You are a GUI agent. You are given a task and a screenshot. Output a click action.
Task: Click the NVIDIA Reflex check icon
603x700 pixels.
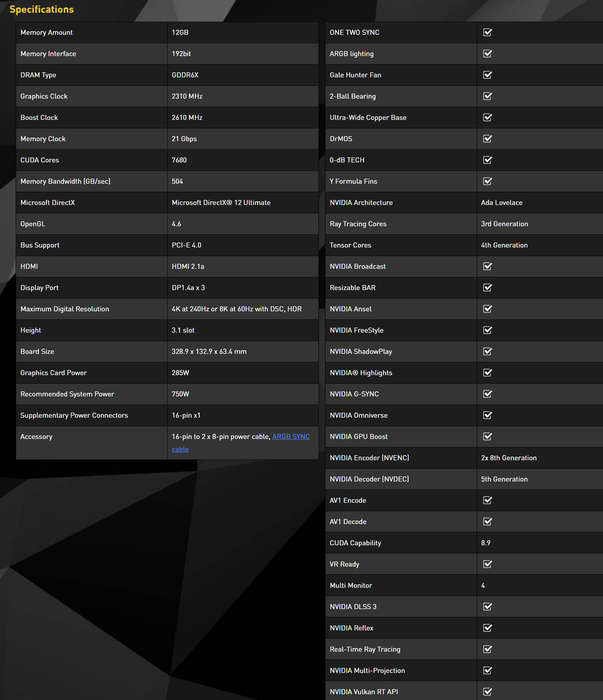coord(487,628)
